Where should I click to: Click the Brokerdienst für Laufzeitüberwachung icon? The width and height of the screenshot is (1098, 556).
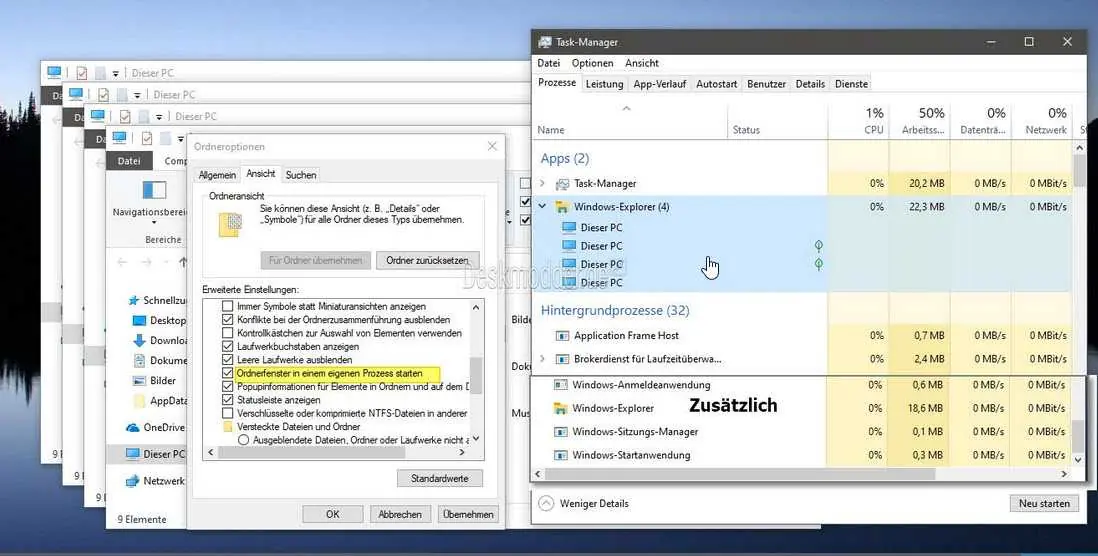point(562,359)
